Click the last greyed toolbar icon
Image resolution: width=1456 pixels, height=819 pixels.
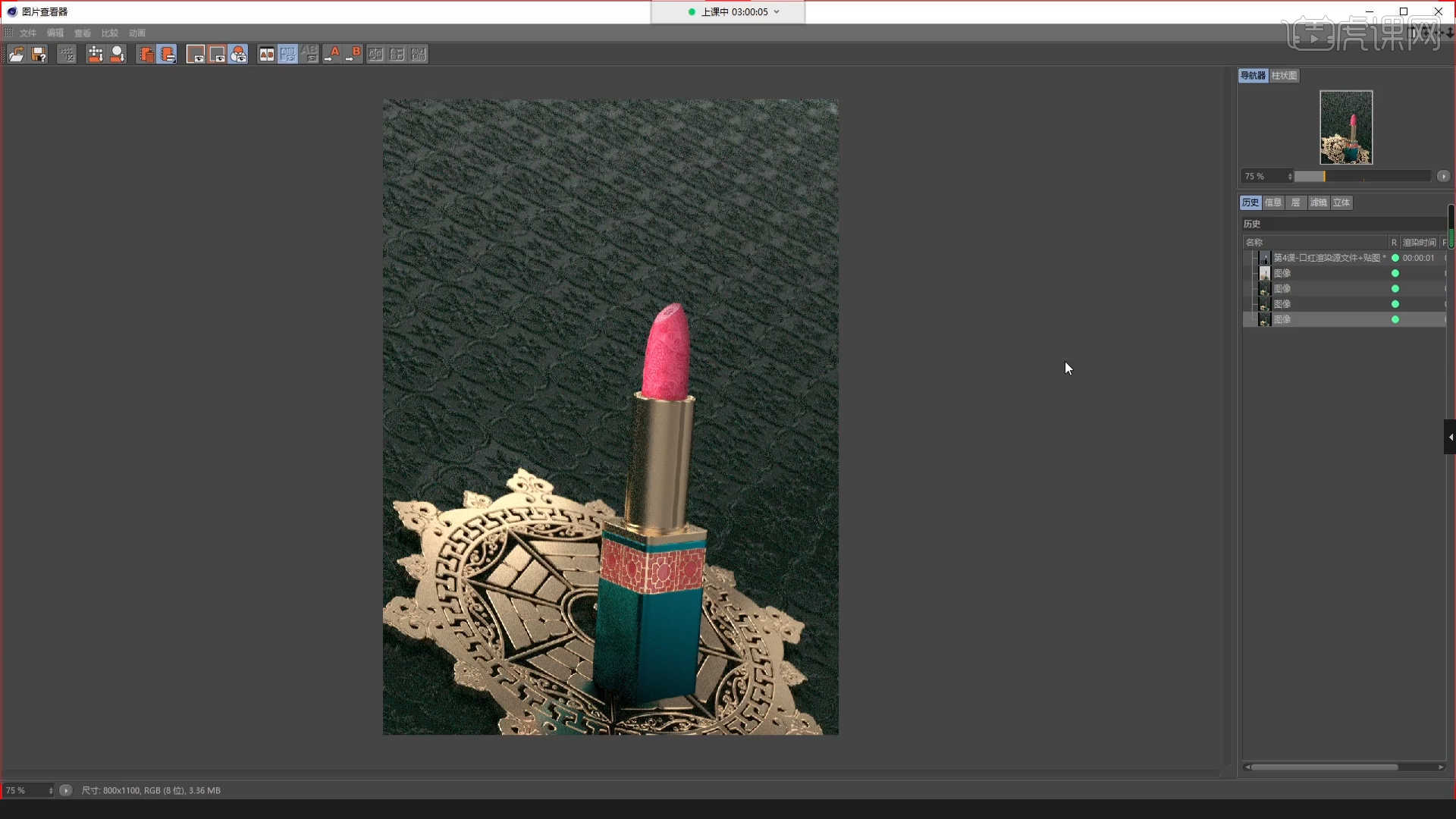click(x=419, y=54)
